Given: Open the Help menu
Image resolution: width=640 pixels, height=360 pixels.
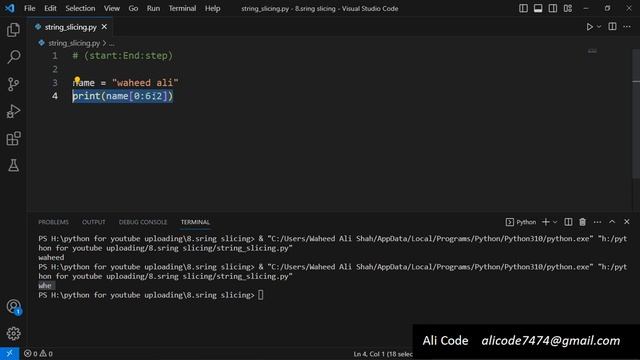Looking at the screenshot, I should point(212,8).
